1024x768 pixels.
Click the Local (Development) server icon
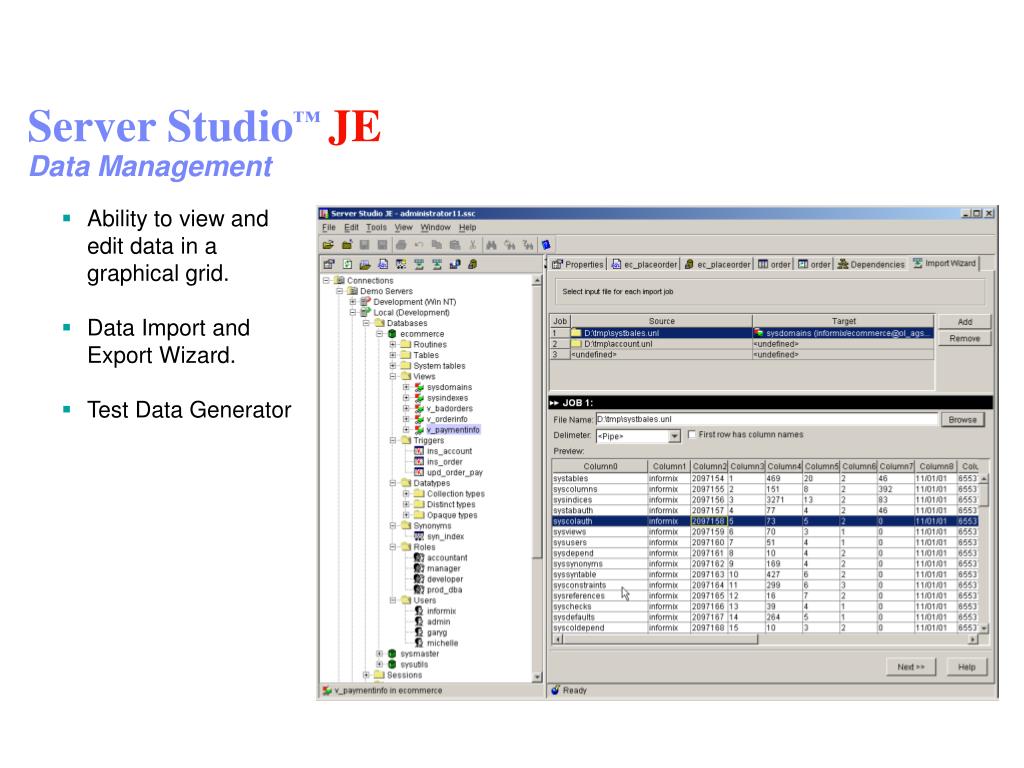pos(366,313)
